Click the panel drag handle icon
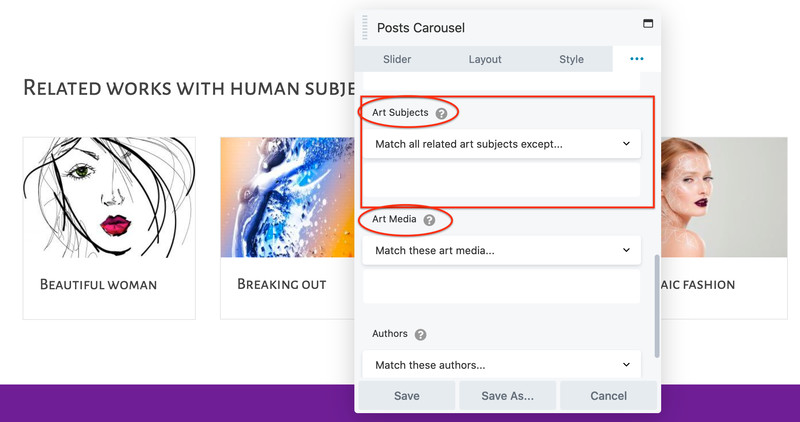The height and width of the screenshot is (422, 800). coord(365,27)
